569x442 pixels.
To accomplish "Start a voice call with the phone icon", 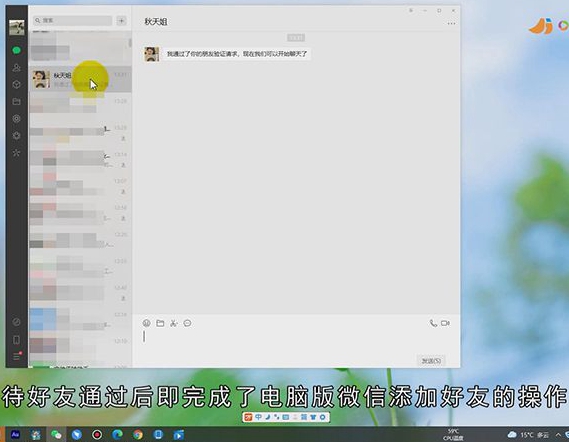I will [x=433, y=323].
